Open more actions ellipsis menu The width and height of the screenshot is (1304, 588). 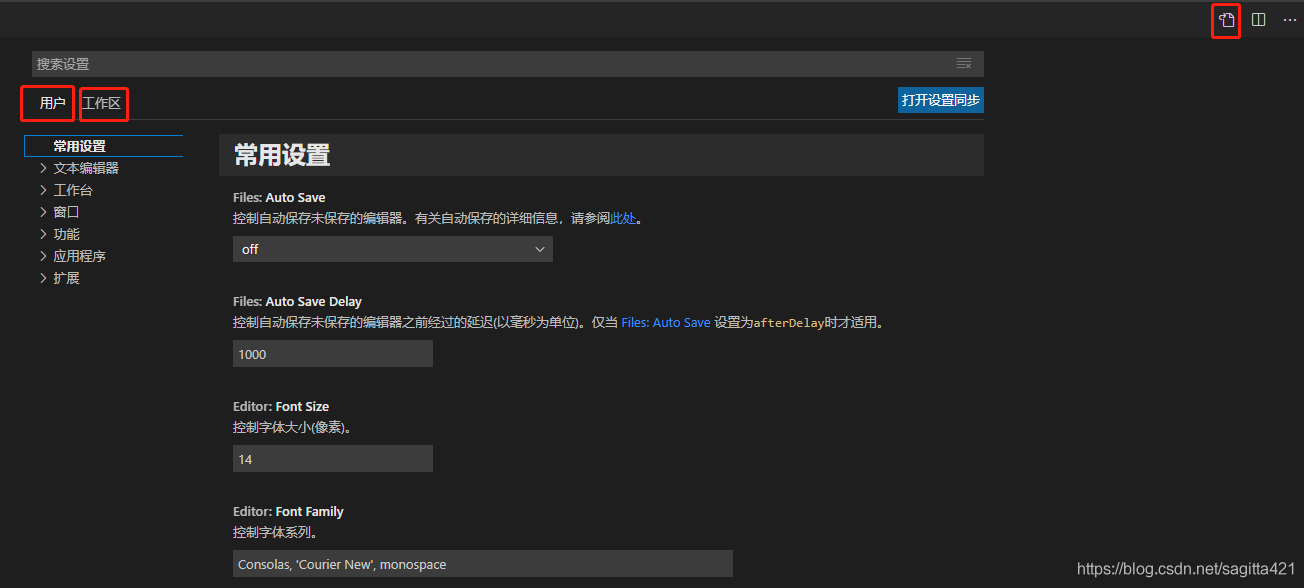tap(1289, 20)
